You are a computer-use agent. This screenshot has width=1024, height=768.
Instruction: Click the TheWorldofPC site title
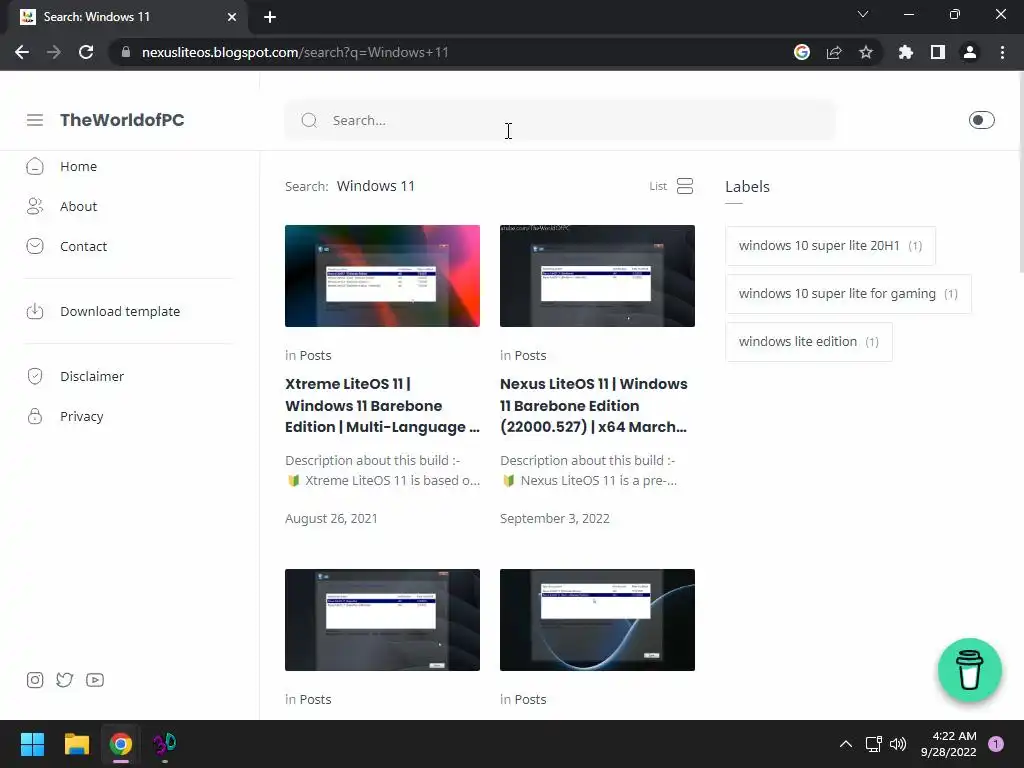tap(122, 120)
